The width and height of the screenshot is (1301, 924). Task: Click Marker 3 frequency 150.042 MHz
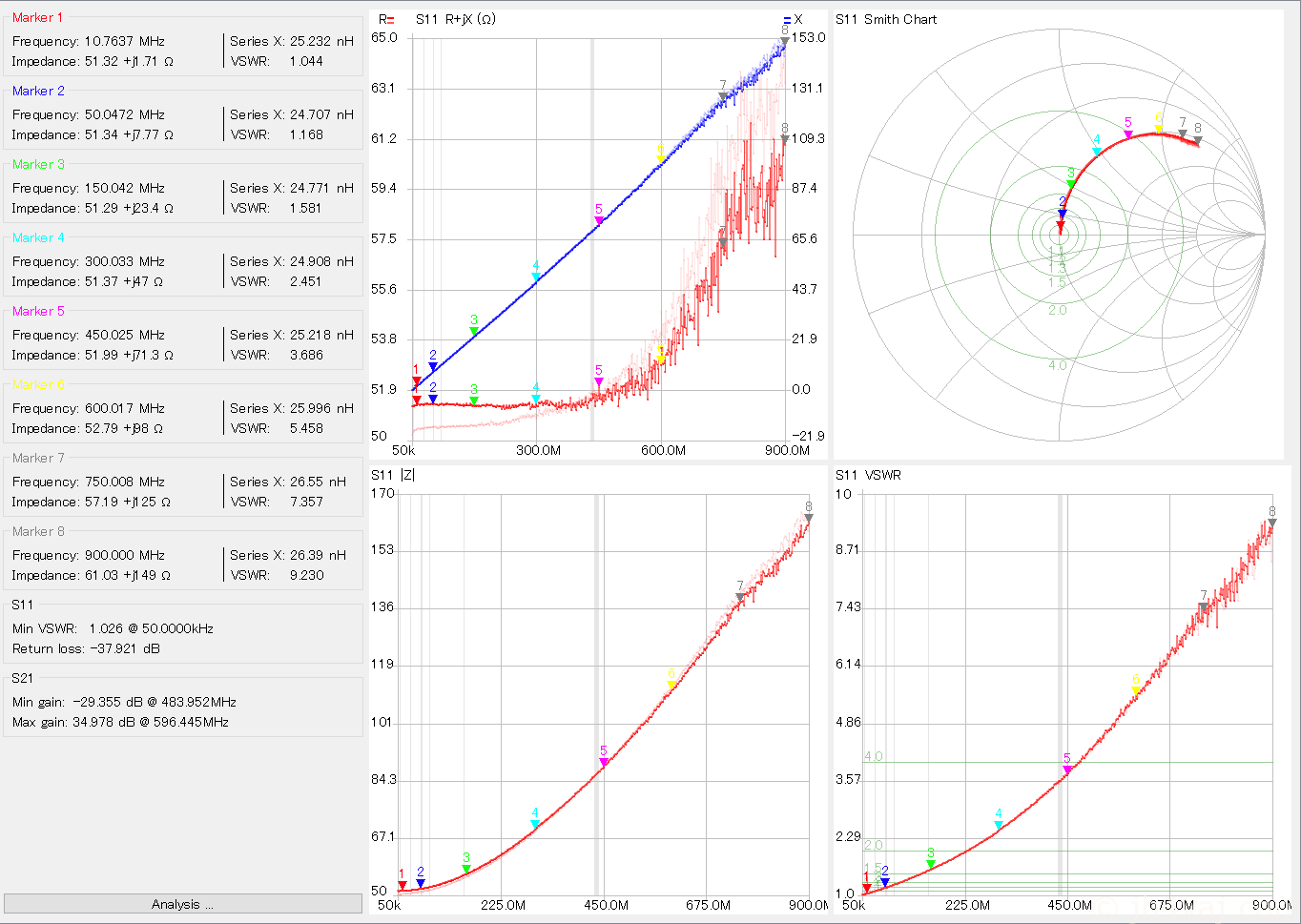click(125, 188)
